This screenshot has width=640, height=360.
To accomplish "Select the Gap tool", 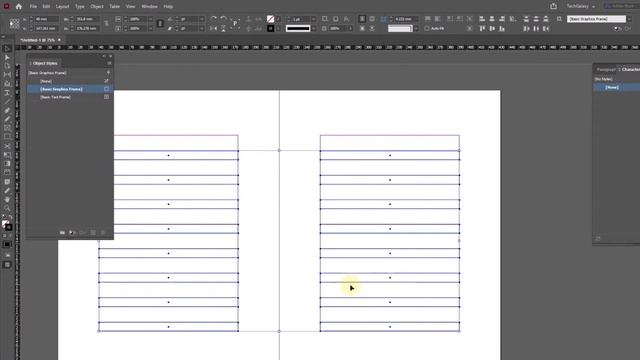I will [7, 75].
